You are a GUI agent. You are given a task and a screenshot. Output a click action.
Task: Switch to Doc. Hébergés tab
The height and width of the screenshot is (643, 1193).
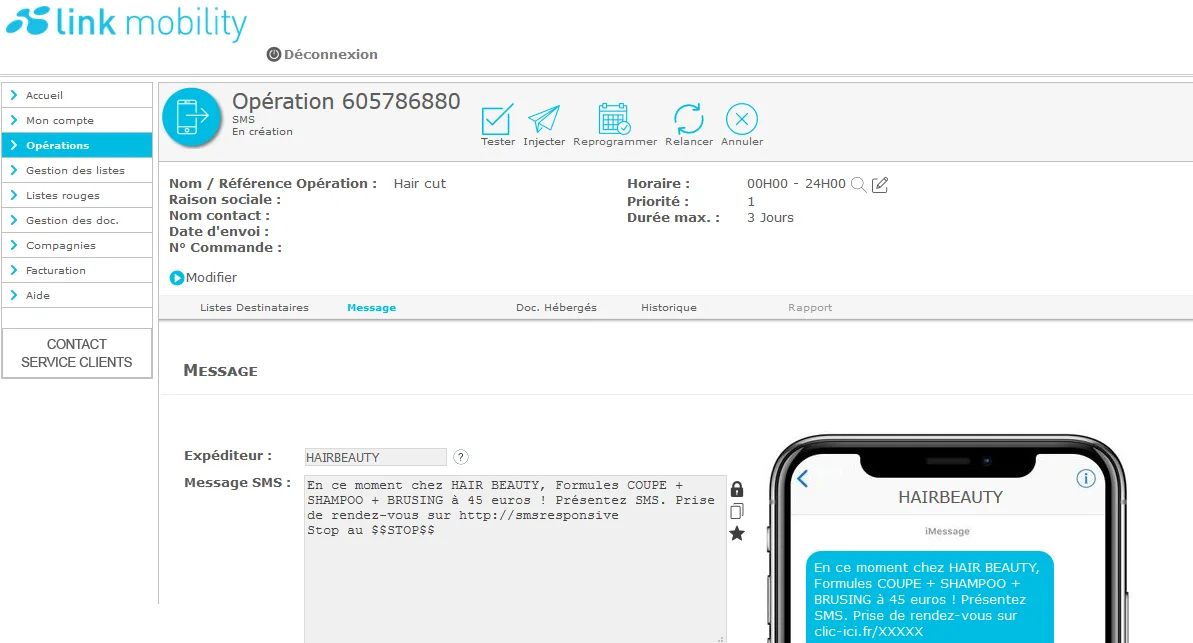[x=556, y=307]
